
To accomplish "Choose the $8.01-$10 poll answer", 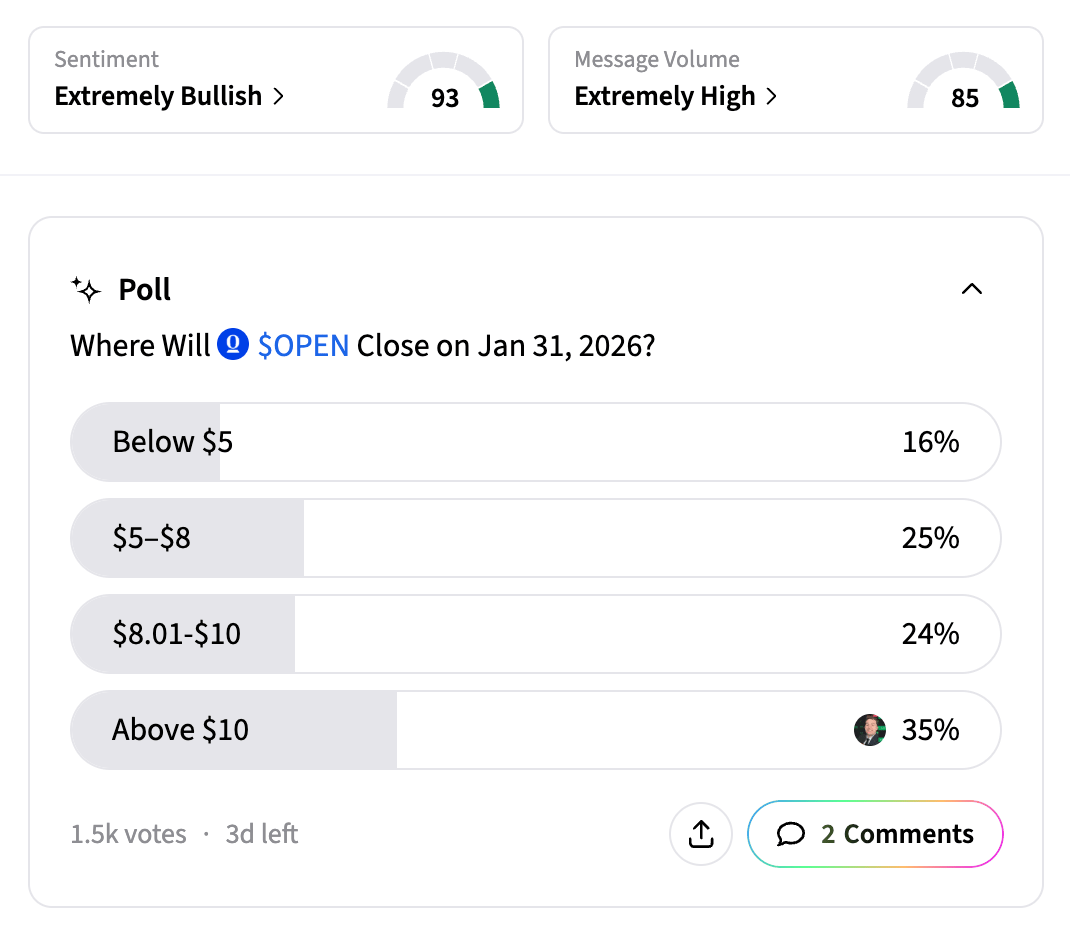I will point(535,634).
